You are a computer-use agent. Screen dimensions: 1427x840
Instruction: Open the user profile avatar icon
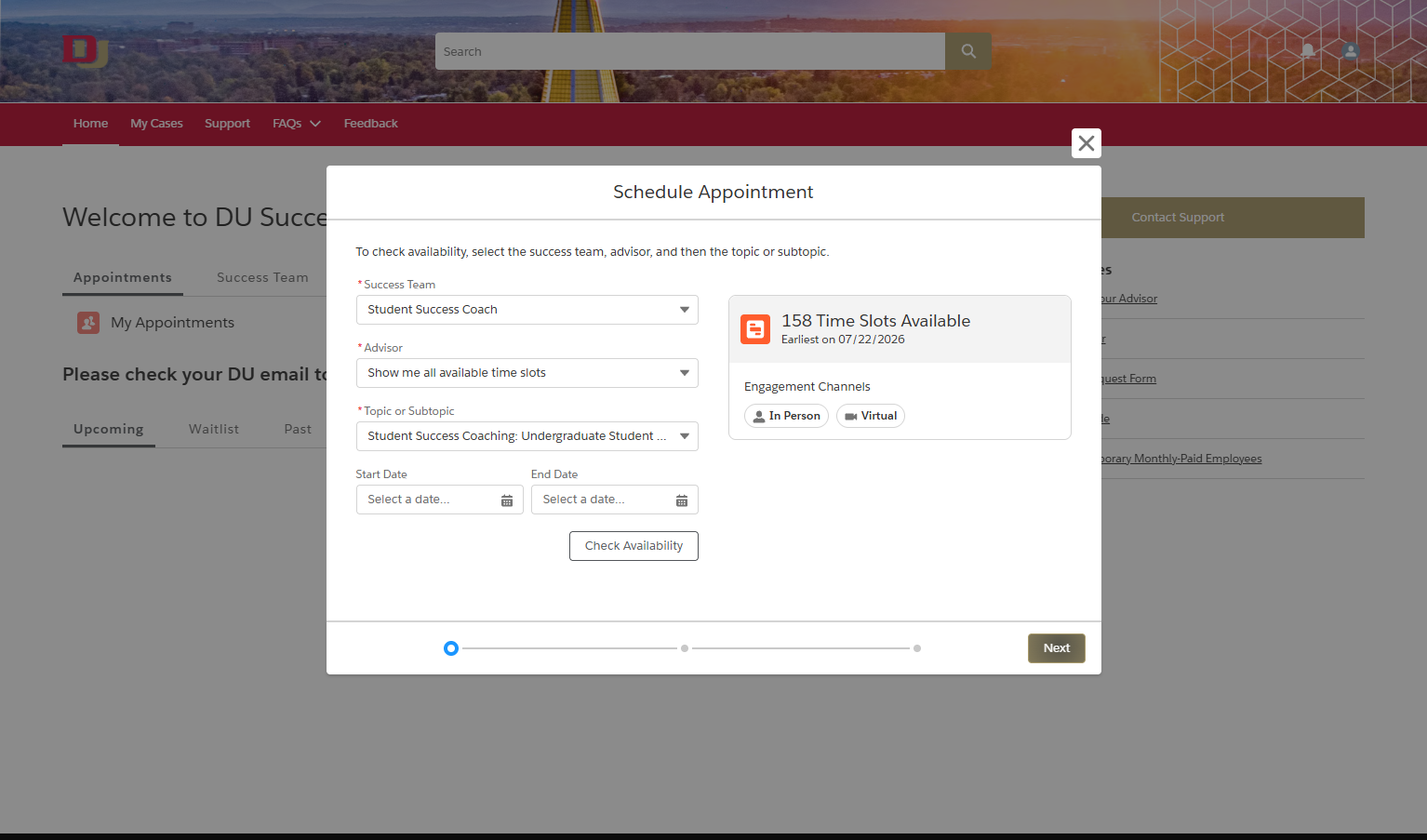point(1351,51)
